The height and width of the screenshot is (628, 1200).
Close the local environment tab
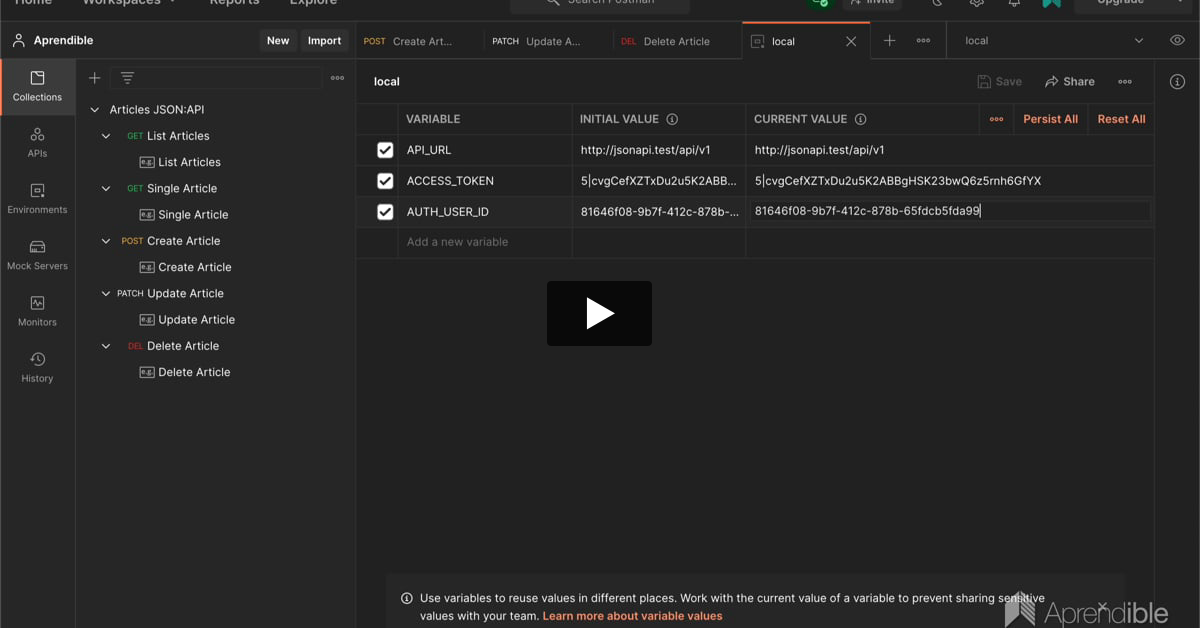pos(851,41)
